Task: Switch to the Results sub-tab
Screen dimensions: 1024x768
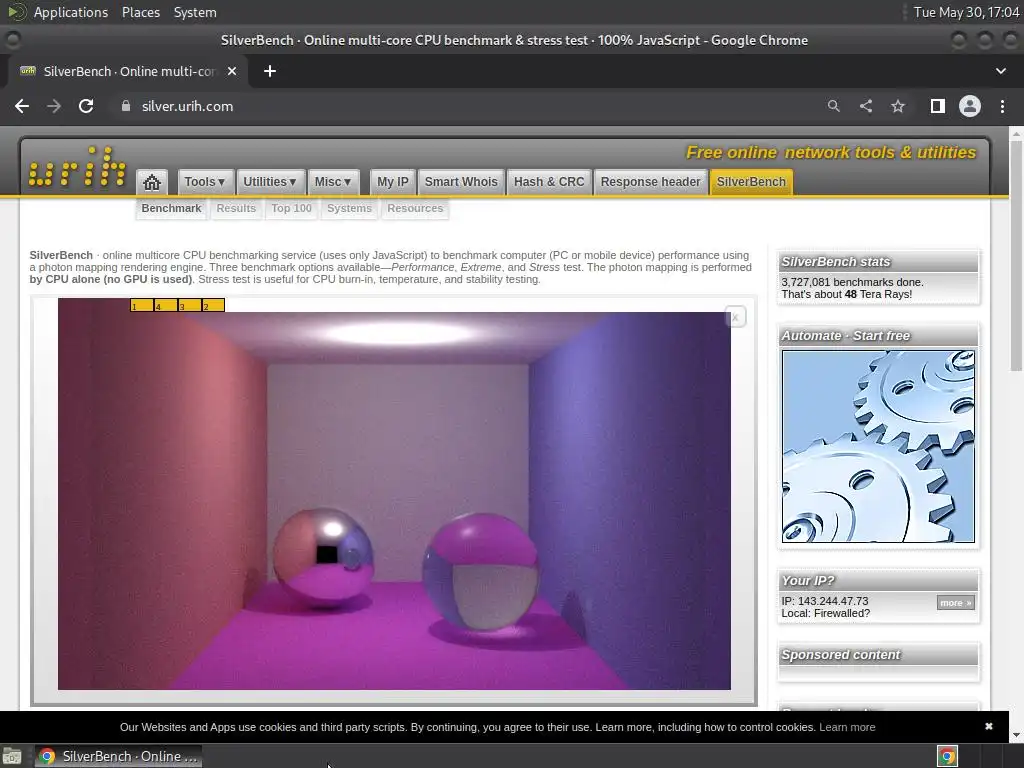Action: [236, 208]
